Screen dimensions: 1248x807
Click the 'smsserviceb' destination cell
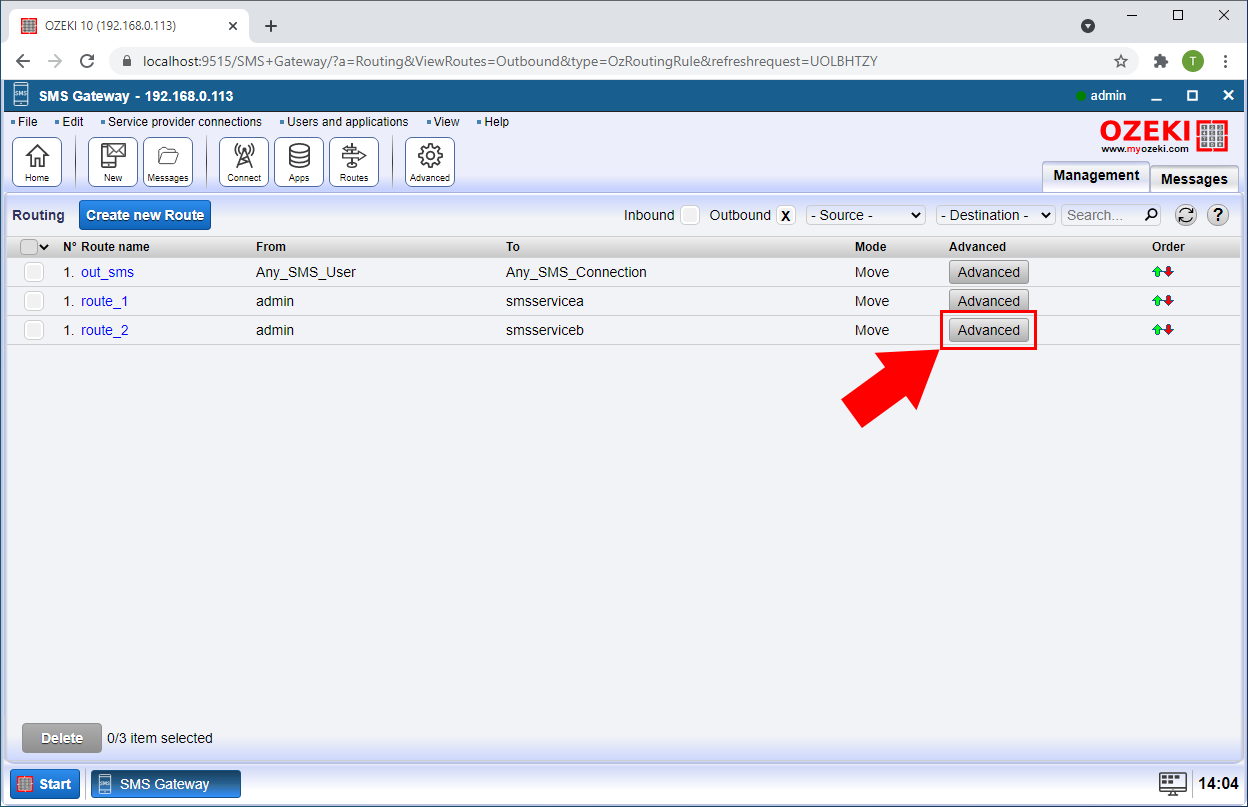coord(544,330)
